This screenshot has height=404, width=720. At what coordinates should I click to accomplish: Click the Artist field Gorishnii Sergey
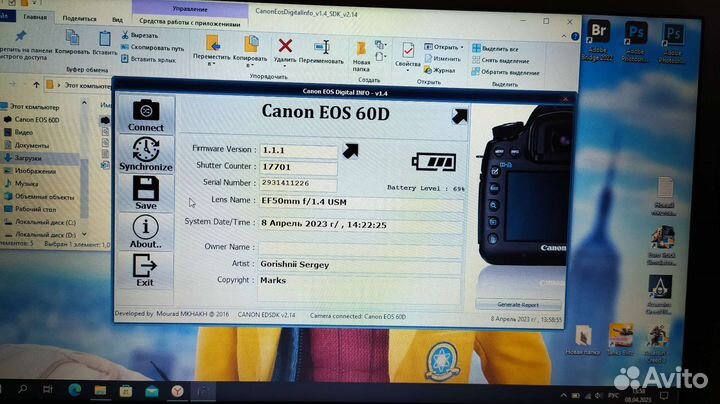(360, 265)
